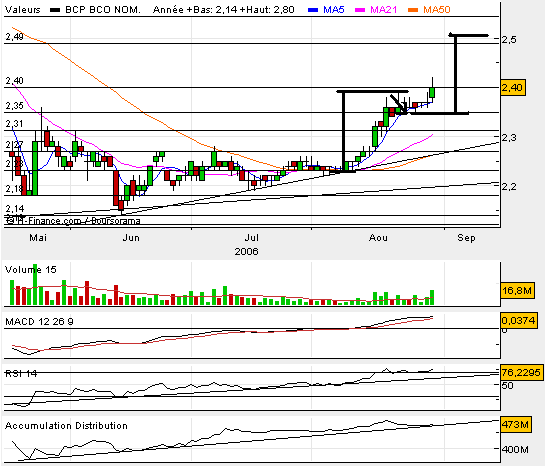Image resolution: width=545 pixels, height=466 pixels.
Task: Click the MA21 magenta legend swatch
Action: pyautogui.click(x=360, y=10)
